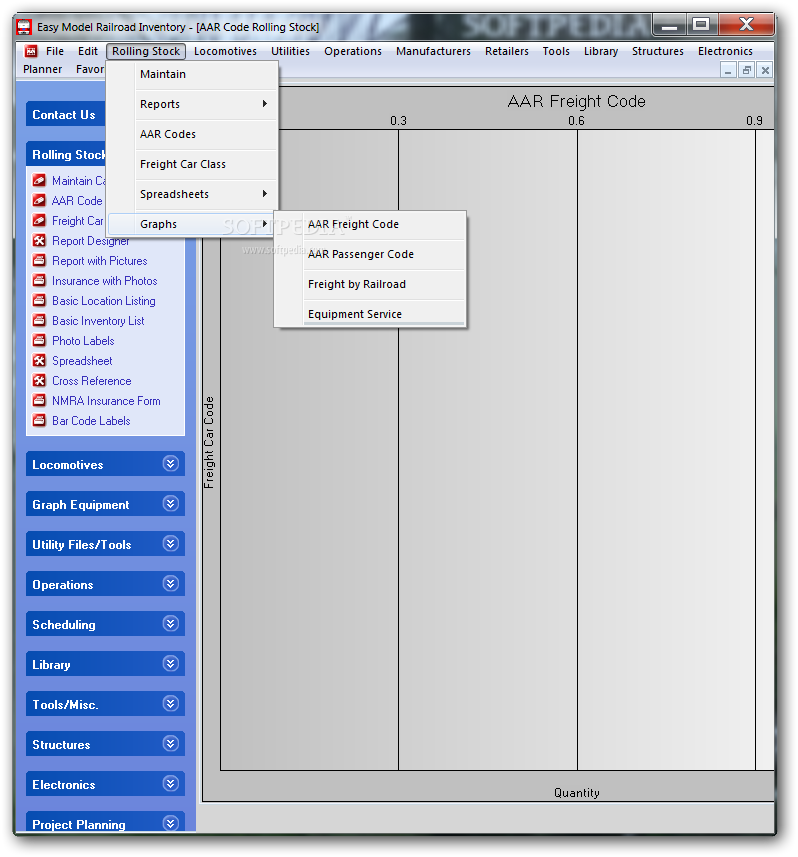This screenshot has width=798, height=857.
Task: Select AAR Freight Code graph
Action: pyautogui.click(x=370, y=224)
